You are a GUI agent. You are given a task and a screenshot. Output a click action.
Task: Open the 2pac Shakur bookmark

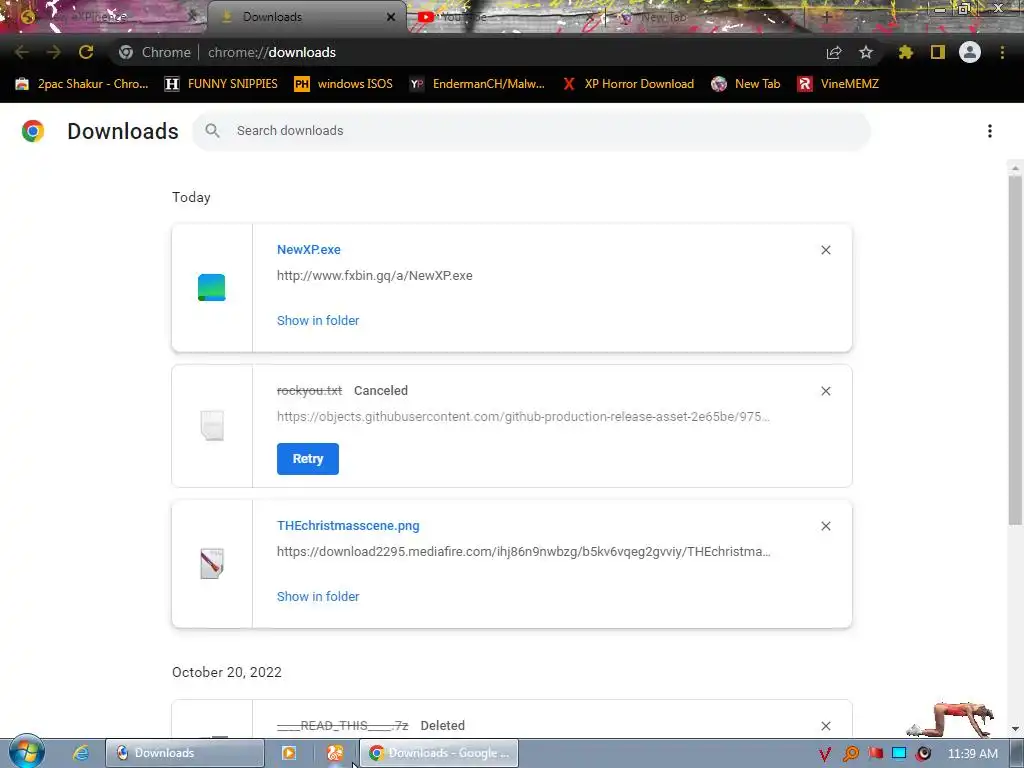(82, 84)
